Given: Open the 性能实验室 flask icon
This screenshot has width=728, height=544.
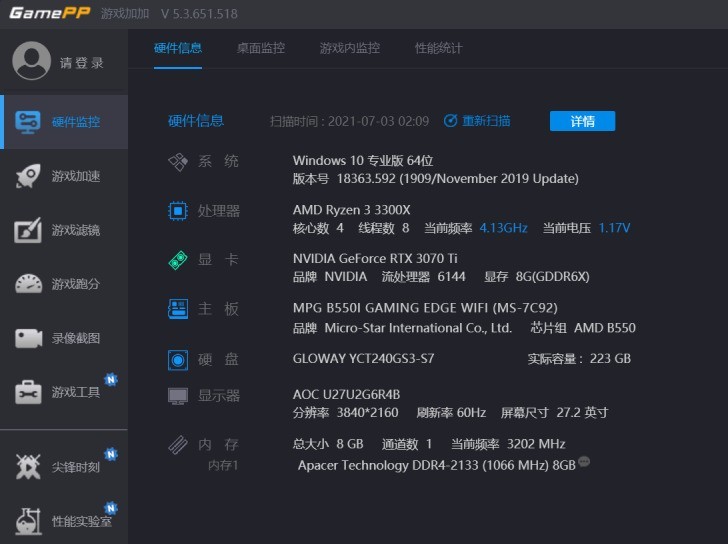Looking at the screenshot, I should tap(28, 521).
